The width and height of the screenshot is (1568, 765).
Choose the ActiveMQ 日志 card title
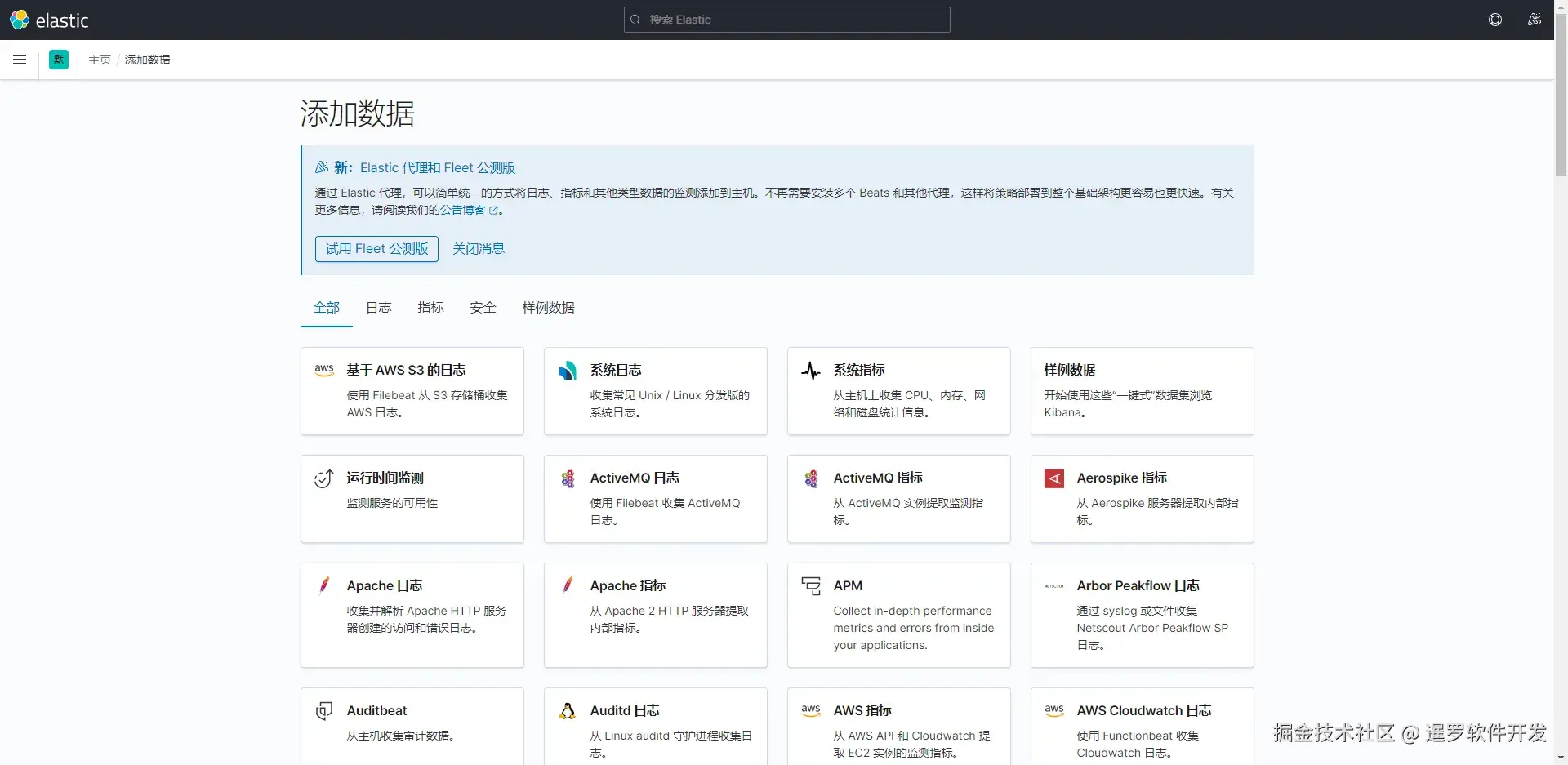pos(635,478)
